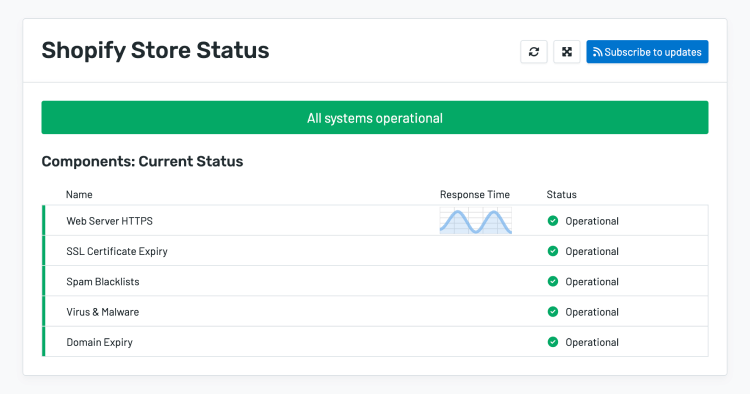
Task: Click the green check for Web Server HTTPS
Action: (553, 220)
